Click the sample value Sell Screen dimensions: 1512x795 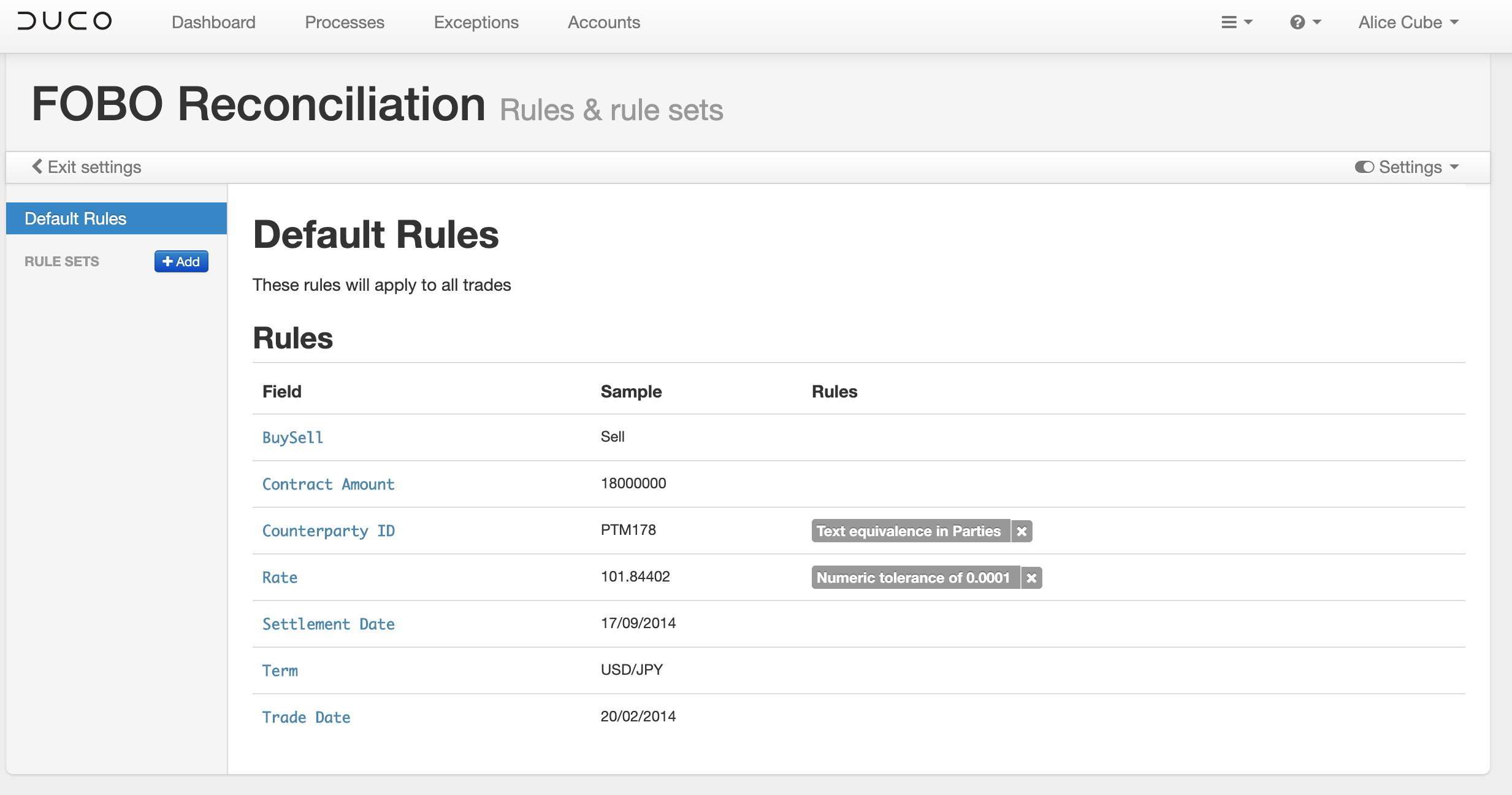point(613,437)
